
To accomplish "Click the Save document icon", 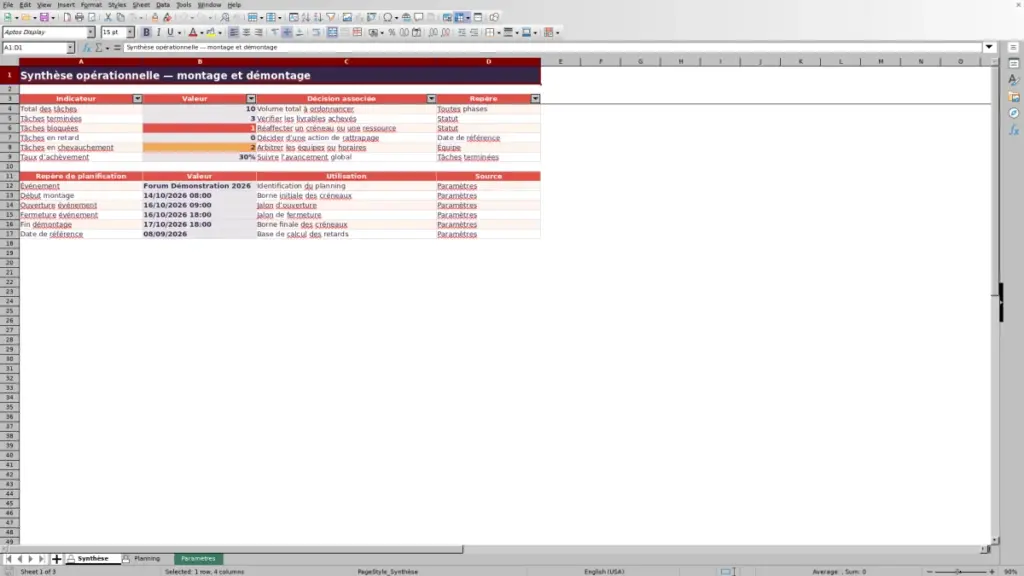I will [x=44, y=18].
